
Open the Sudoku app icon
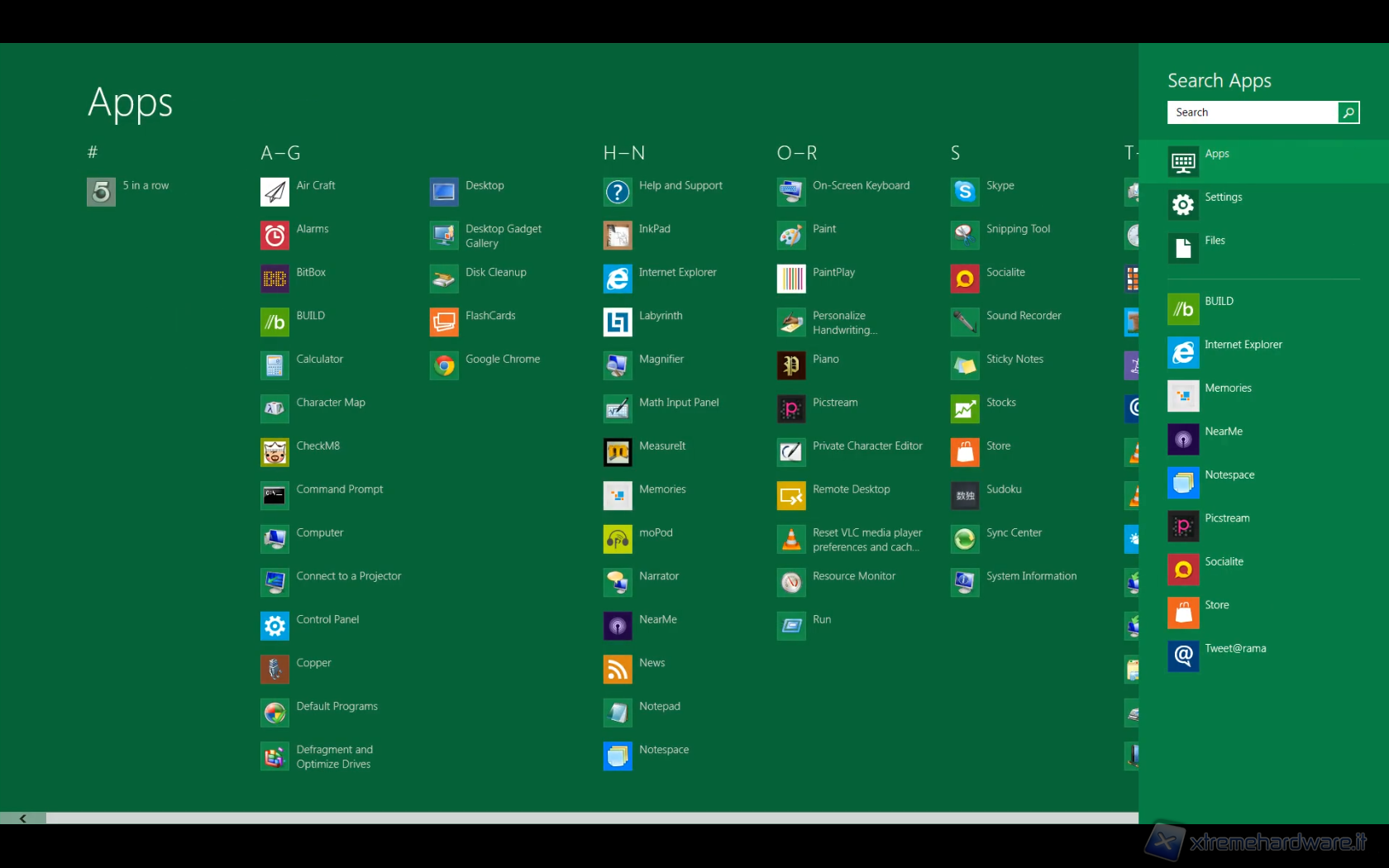pyautogui.click(x=964, y=496)
